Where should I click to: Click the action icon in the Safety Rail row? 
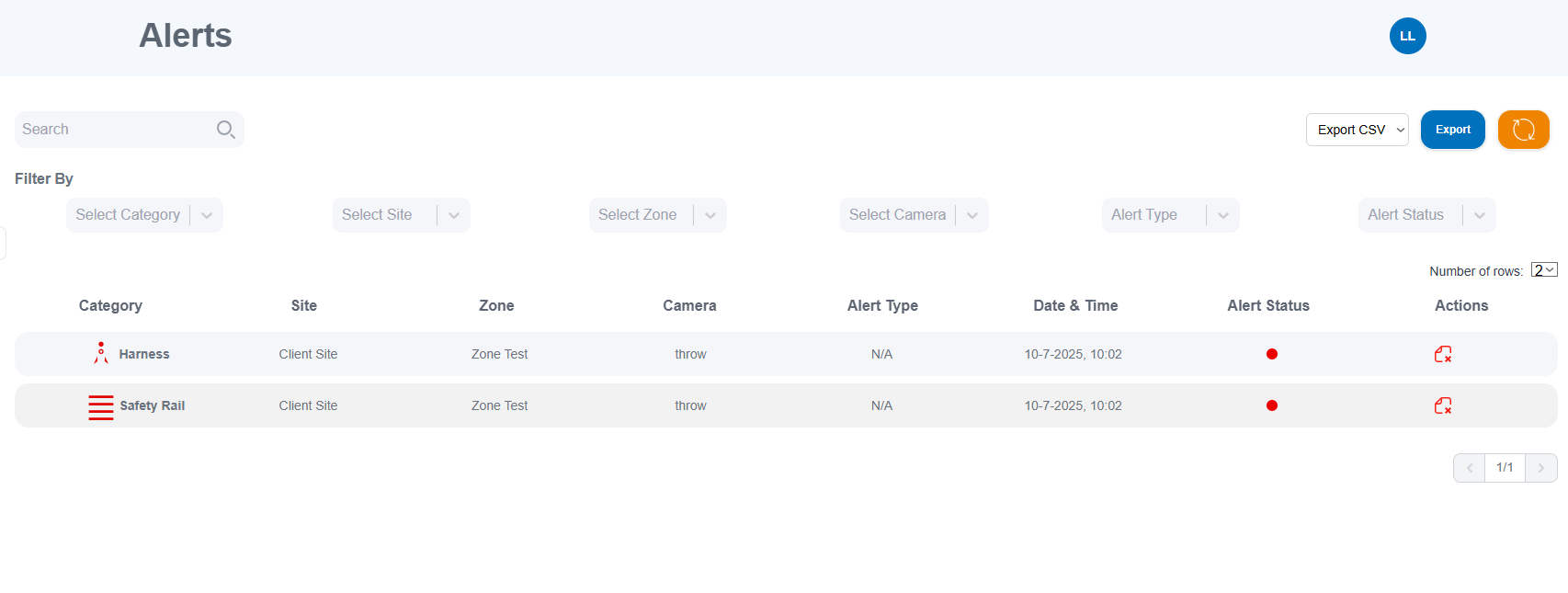[x=1443, y=405]
